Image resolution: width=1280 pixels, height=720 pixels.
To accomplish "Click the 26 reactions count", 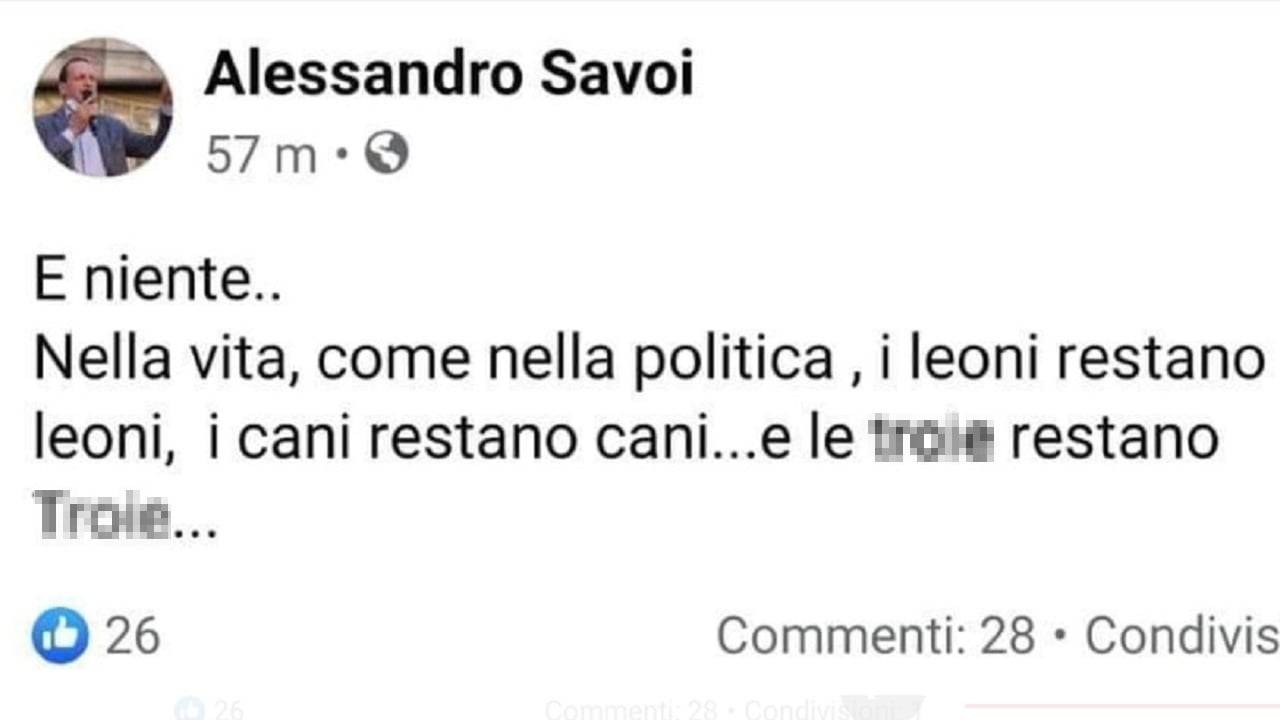I will click(133, 636).
